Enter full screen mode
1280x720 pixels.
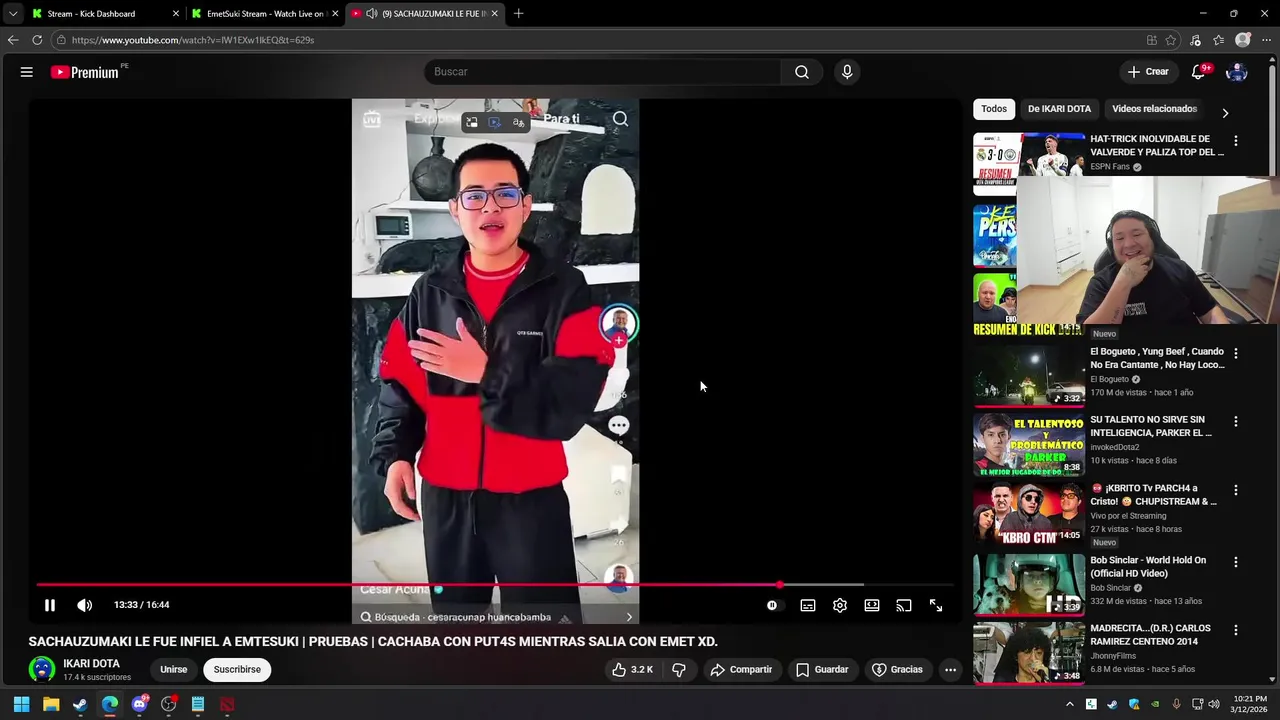click(936, 605)
